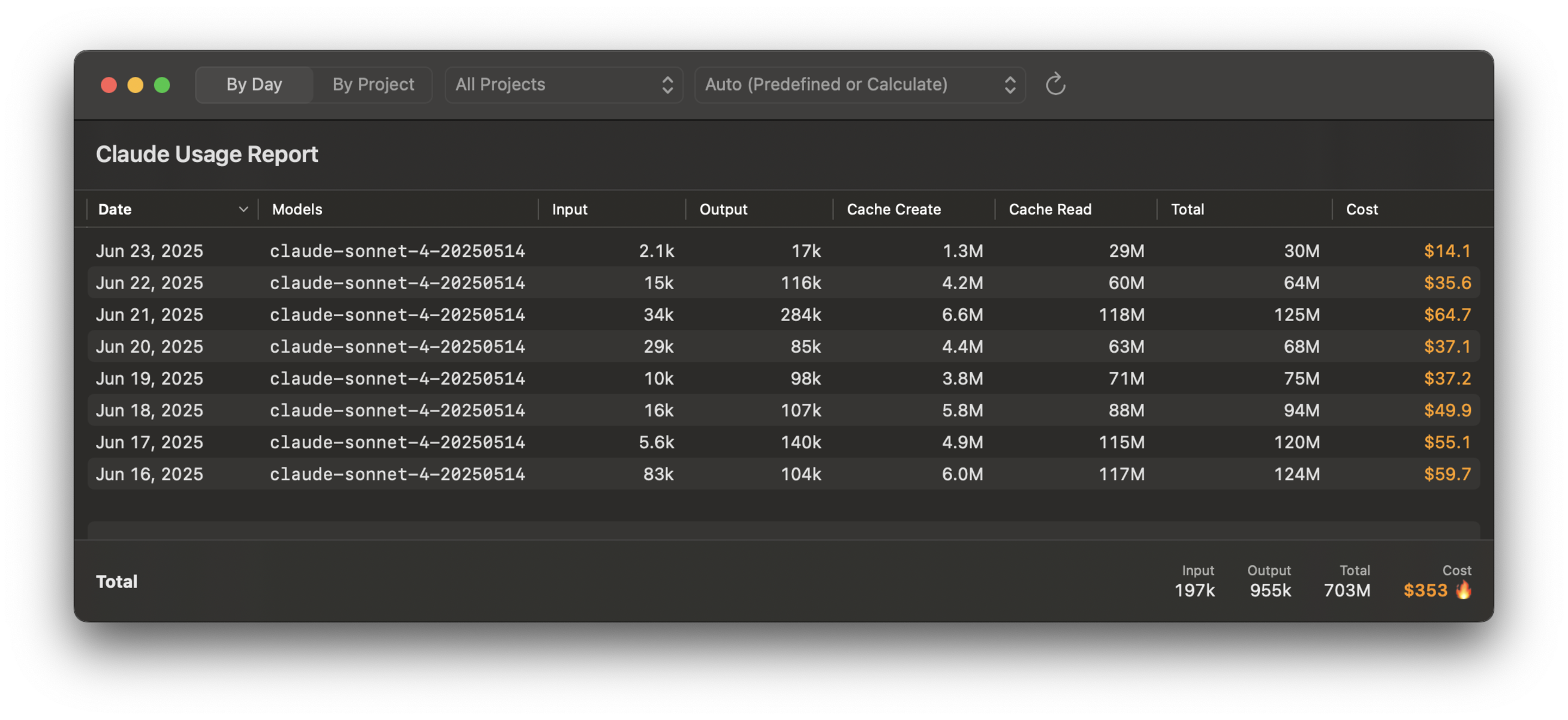
Task: Click the 125M total value
Action: pos(1296,314)
